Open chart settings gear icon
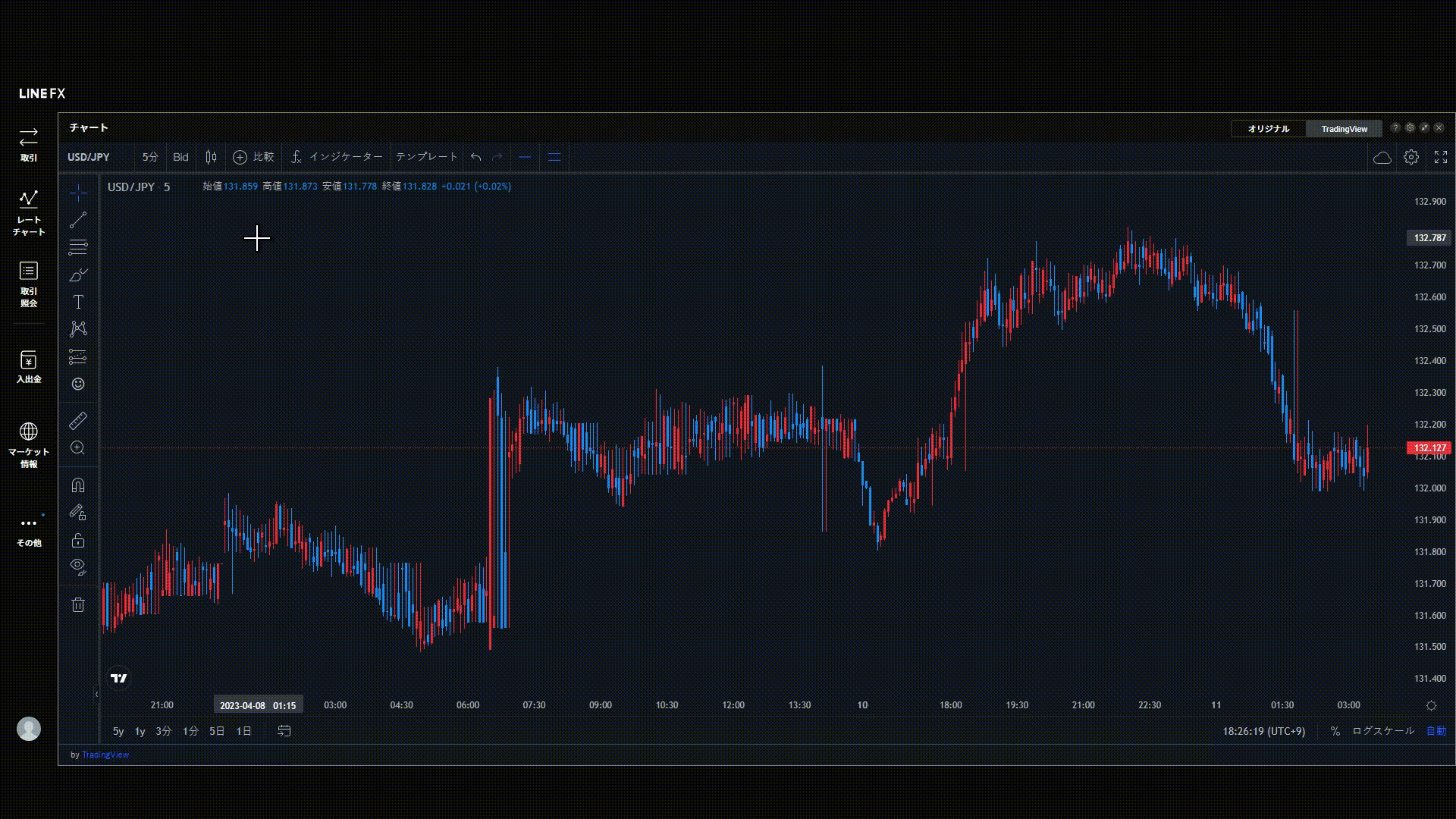The image size is (1456, 819). coord(1410,157)
